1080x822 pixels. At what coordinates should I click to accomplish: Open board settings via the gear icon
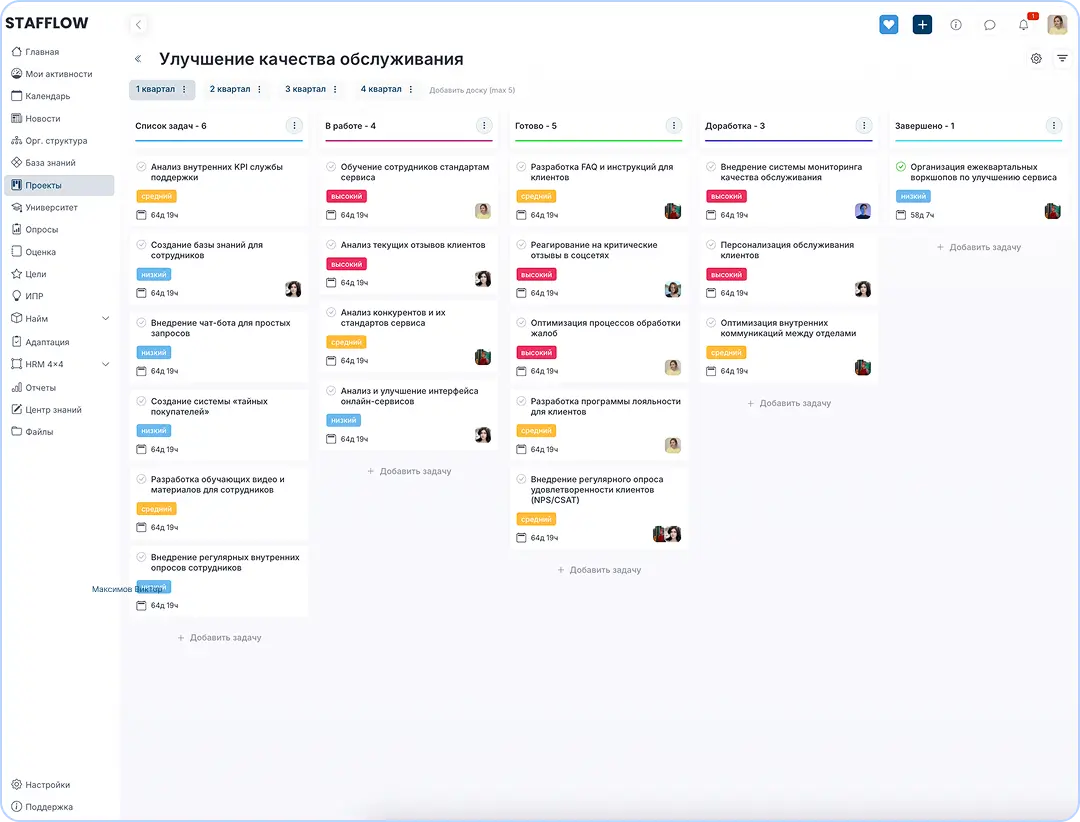tap(1036, 59)
